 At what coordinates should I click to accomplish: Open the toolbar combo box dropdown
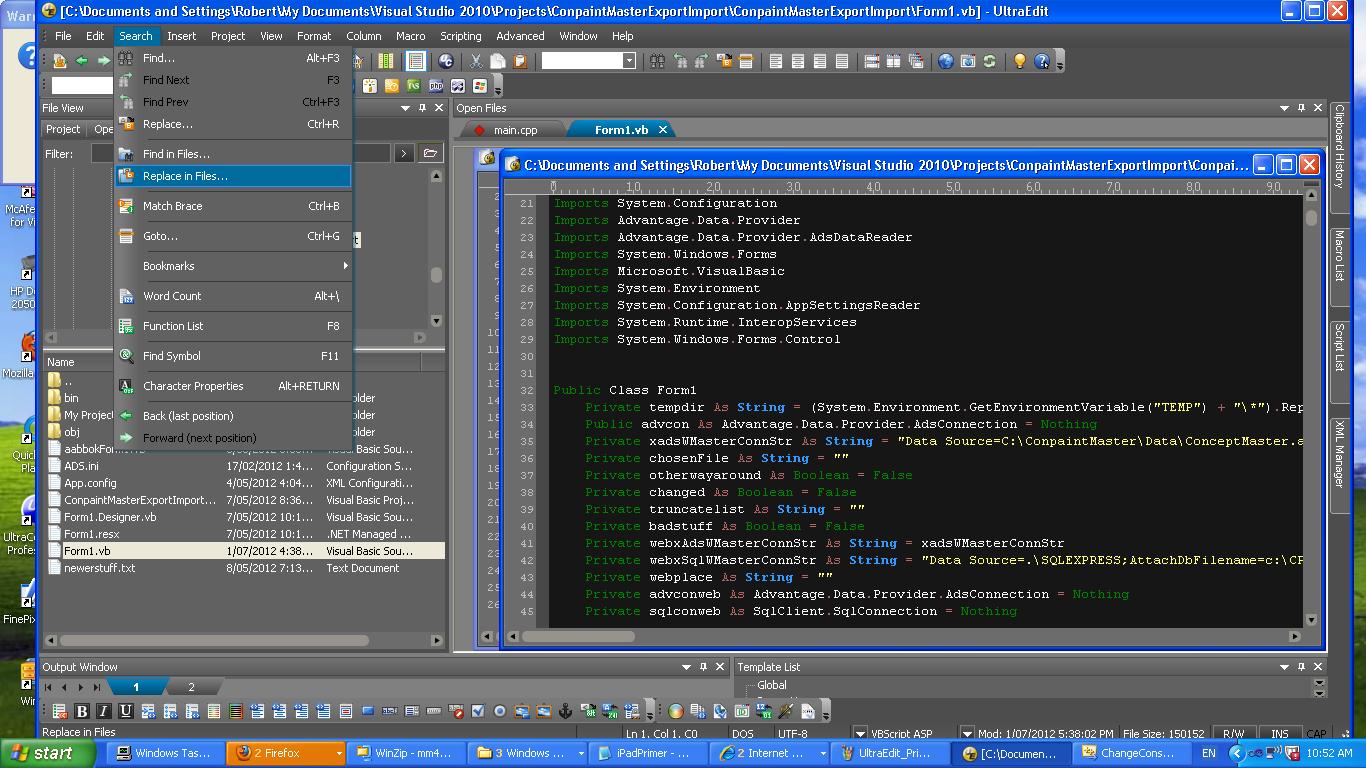(x=628, y=61)
